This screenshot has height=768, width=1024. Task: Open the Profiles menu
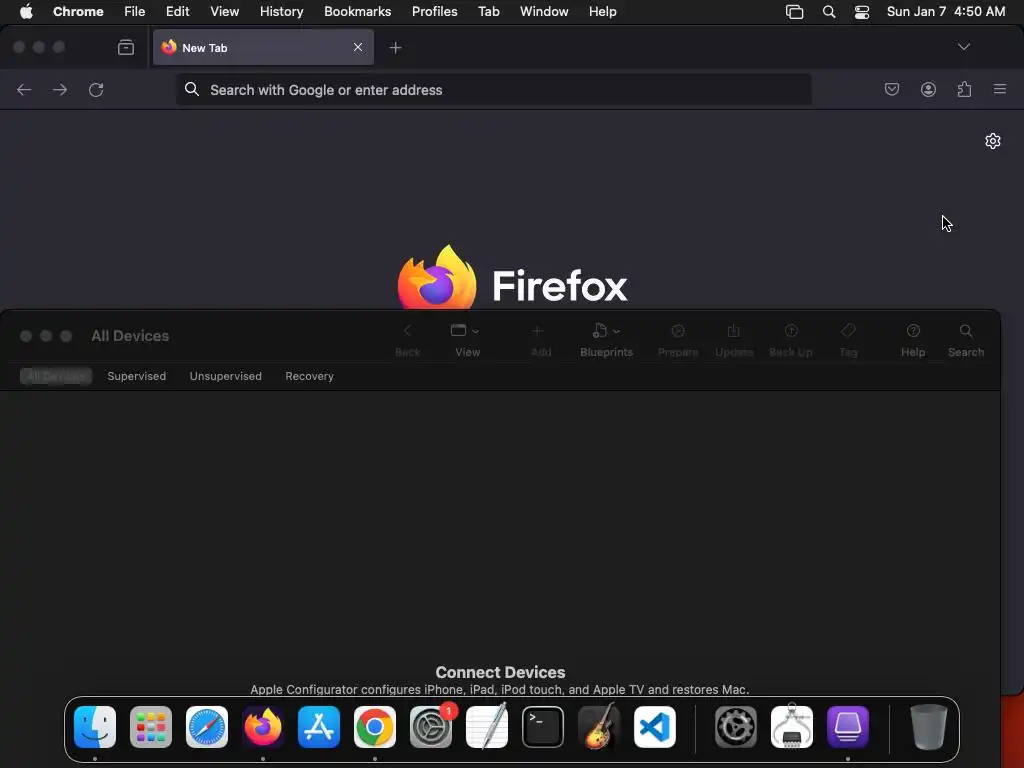434,12
